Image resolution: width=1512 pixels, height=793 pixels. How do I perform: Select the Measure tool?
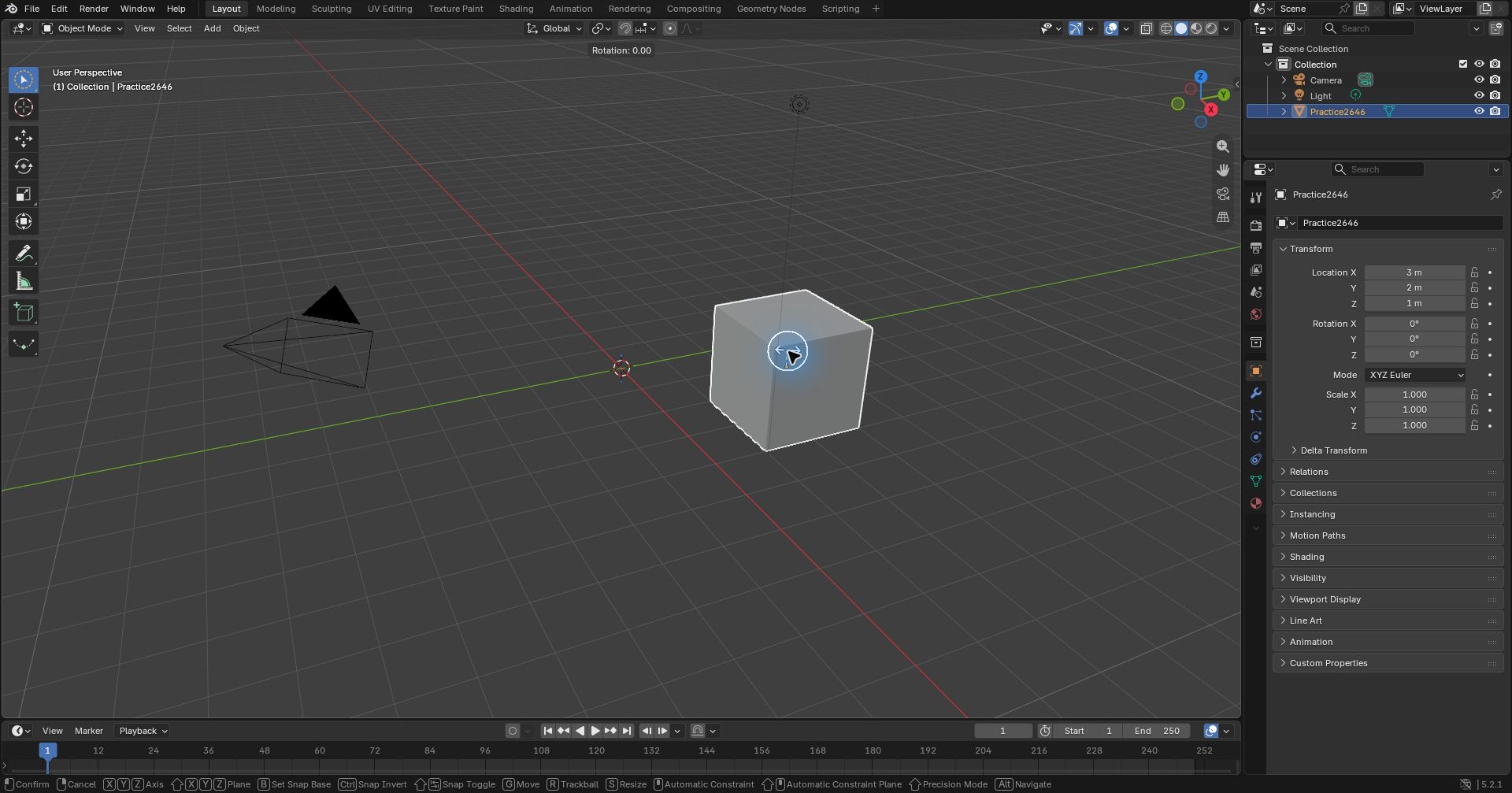(24, 281)
